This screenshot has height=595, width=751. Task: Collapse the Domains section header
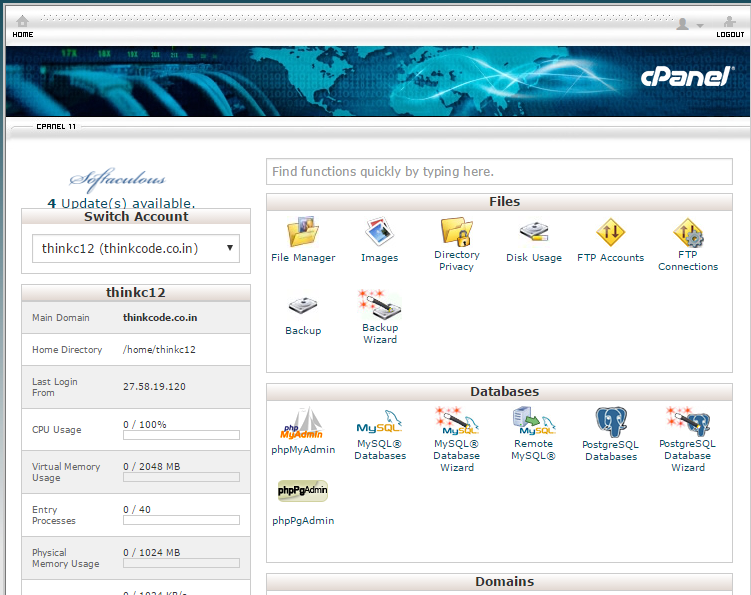point(499,582)
